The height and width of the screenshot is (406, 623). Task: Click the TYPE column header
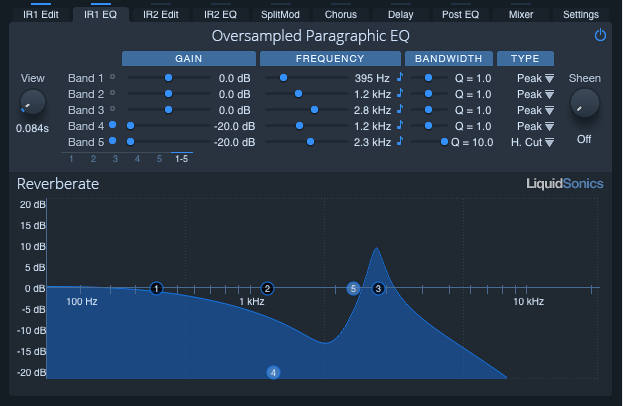click(525, 58)
